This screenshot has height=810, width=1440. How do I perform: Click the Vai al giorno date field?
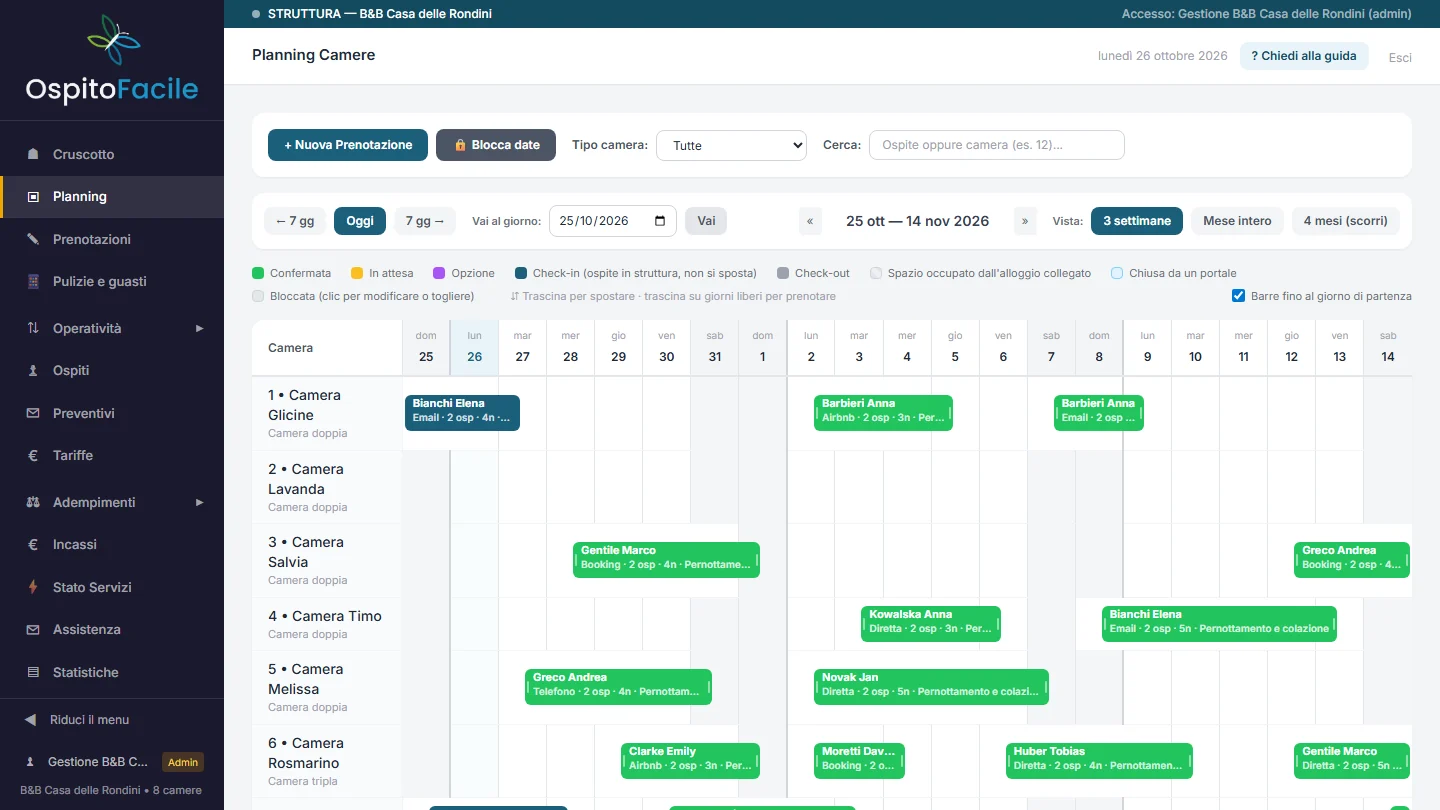coord(613,221)
